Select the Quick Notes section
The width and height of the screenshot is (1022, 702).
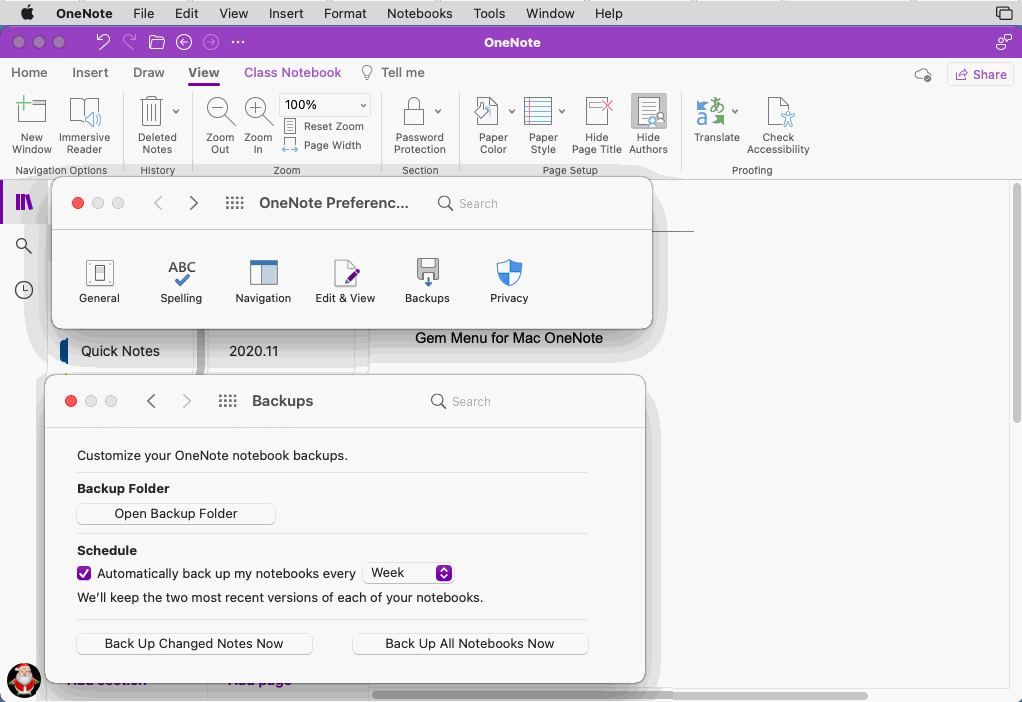click(121, 351)
